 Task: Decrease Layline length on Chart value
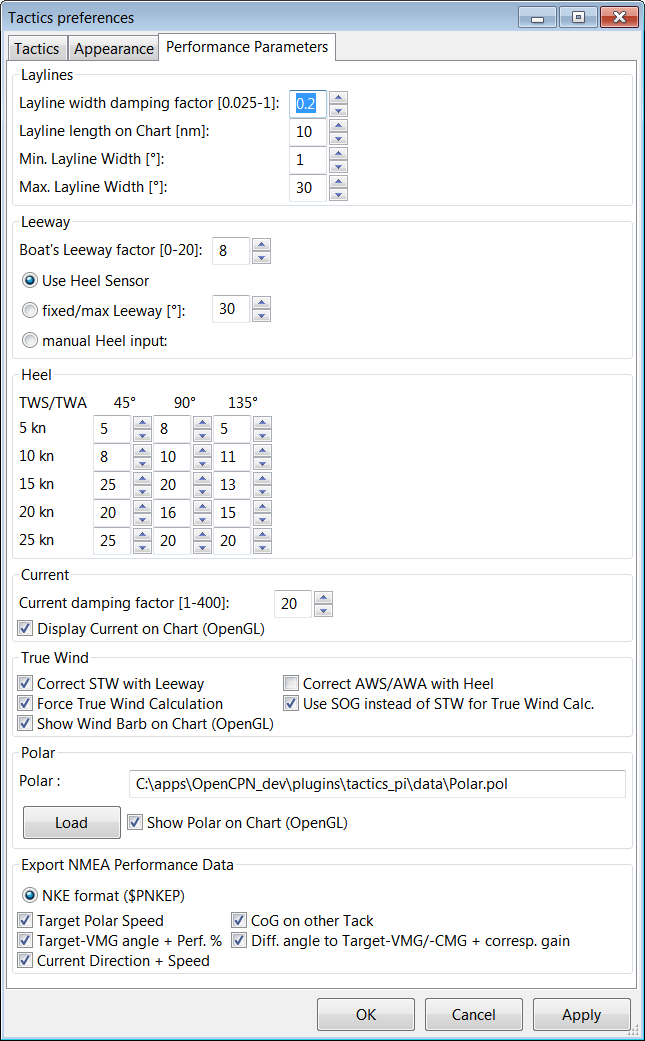339,138
